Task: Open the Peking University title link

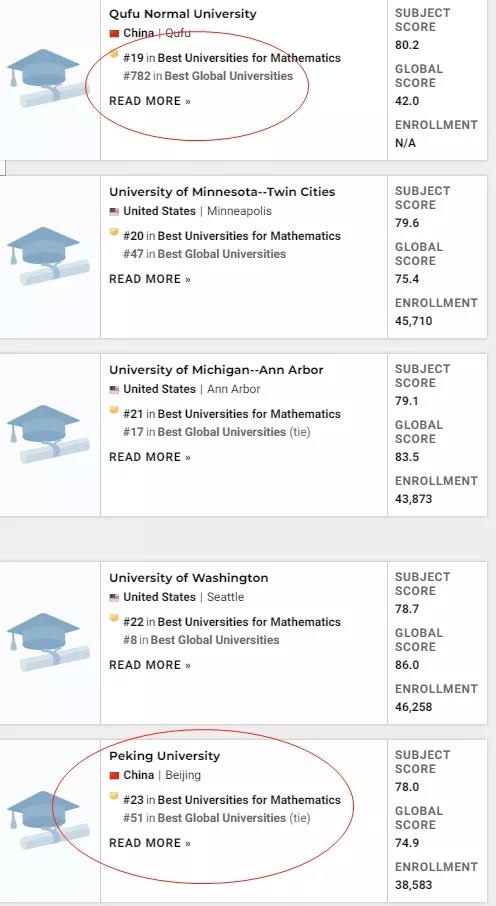Action: (165, 756)
